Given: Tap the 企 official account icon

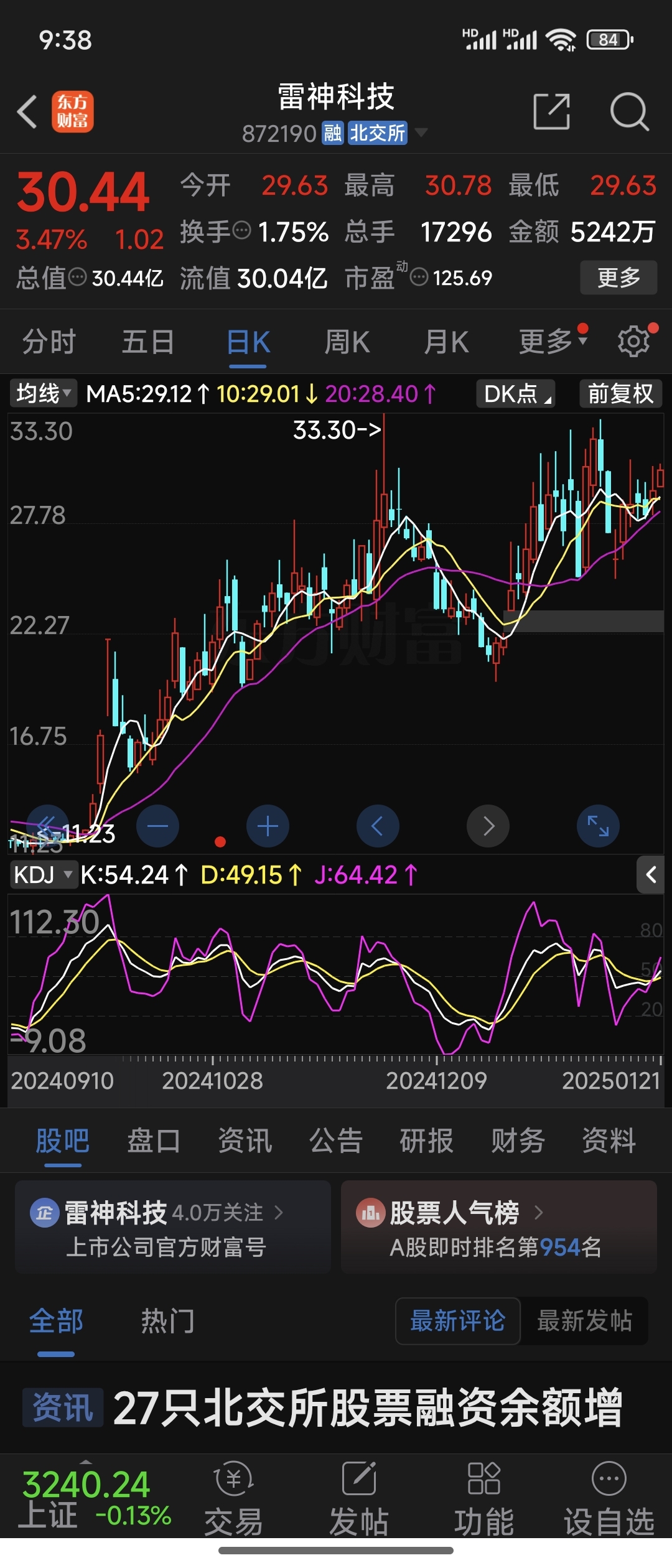Looking at the screenshot, I should 45,1213.
